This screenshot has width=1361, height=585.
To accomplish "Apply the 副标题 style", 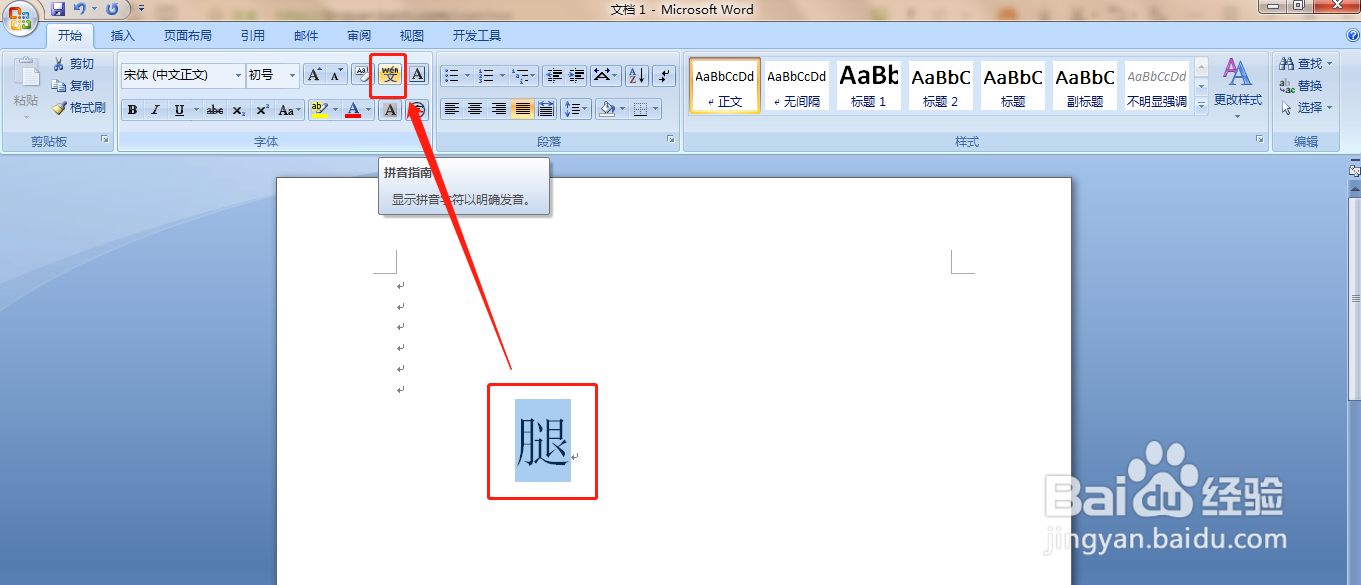I will coord(1085,85).
